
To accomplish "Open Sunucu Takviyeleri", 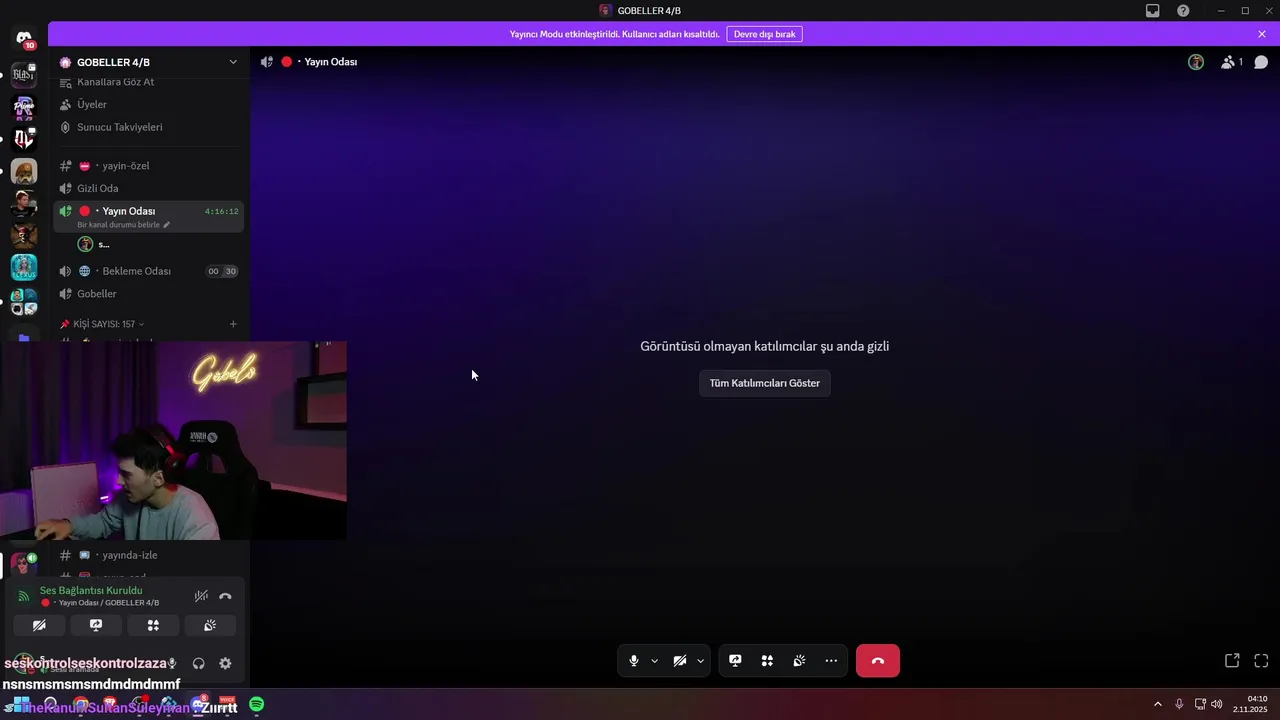I will (119, 127).
